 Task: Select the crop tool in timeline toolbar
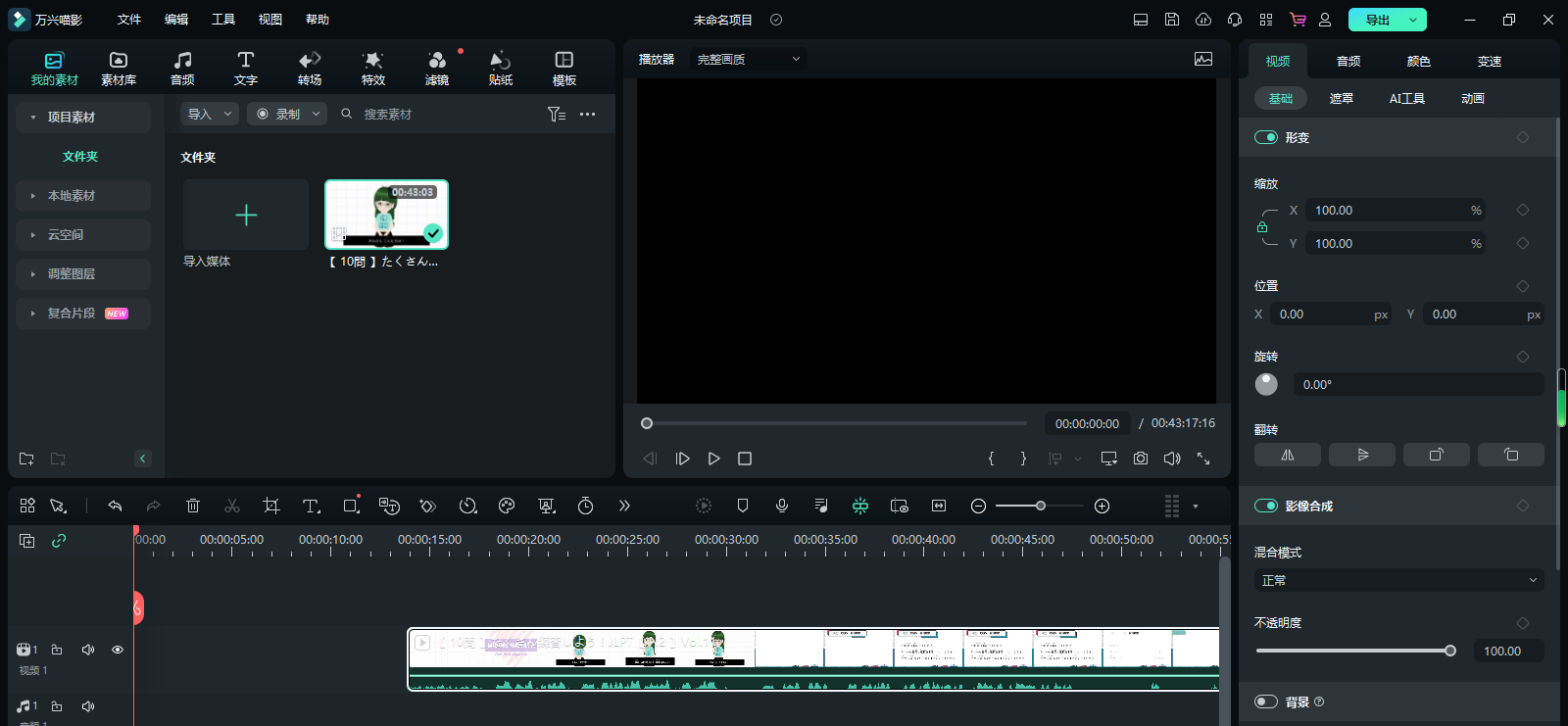(x=271, y=506)
